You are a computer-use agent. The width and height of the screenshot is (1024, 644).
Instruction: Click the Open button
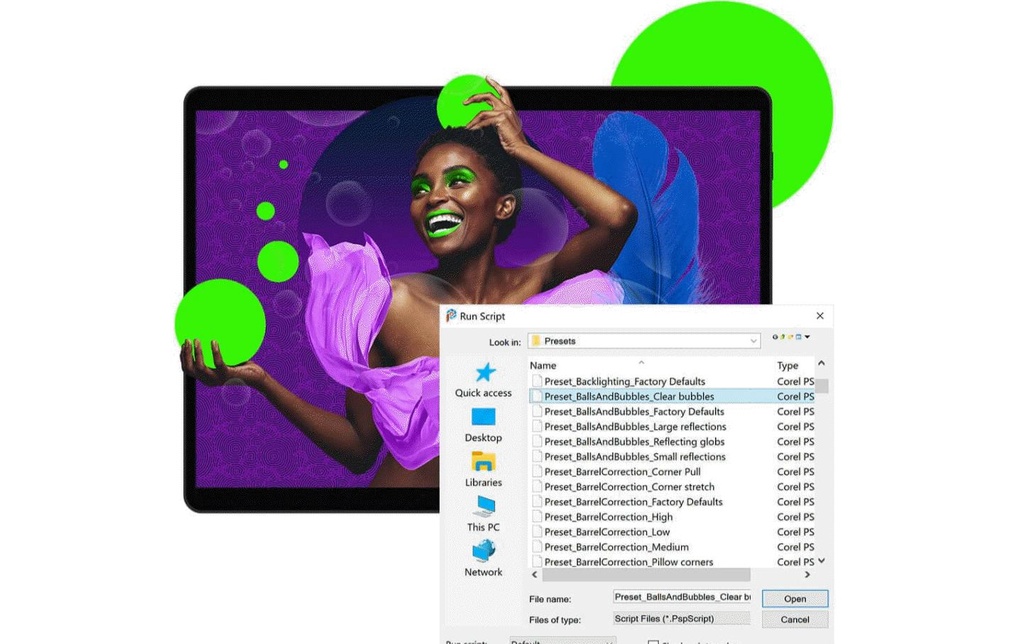[x=795, y=598]
